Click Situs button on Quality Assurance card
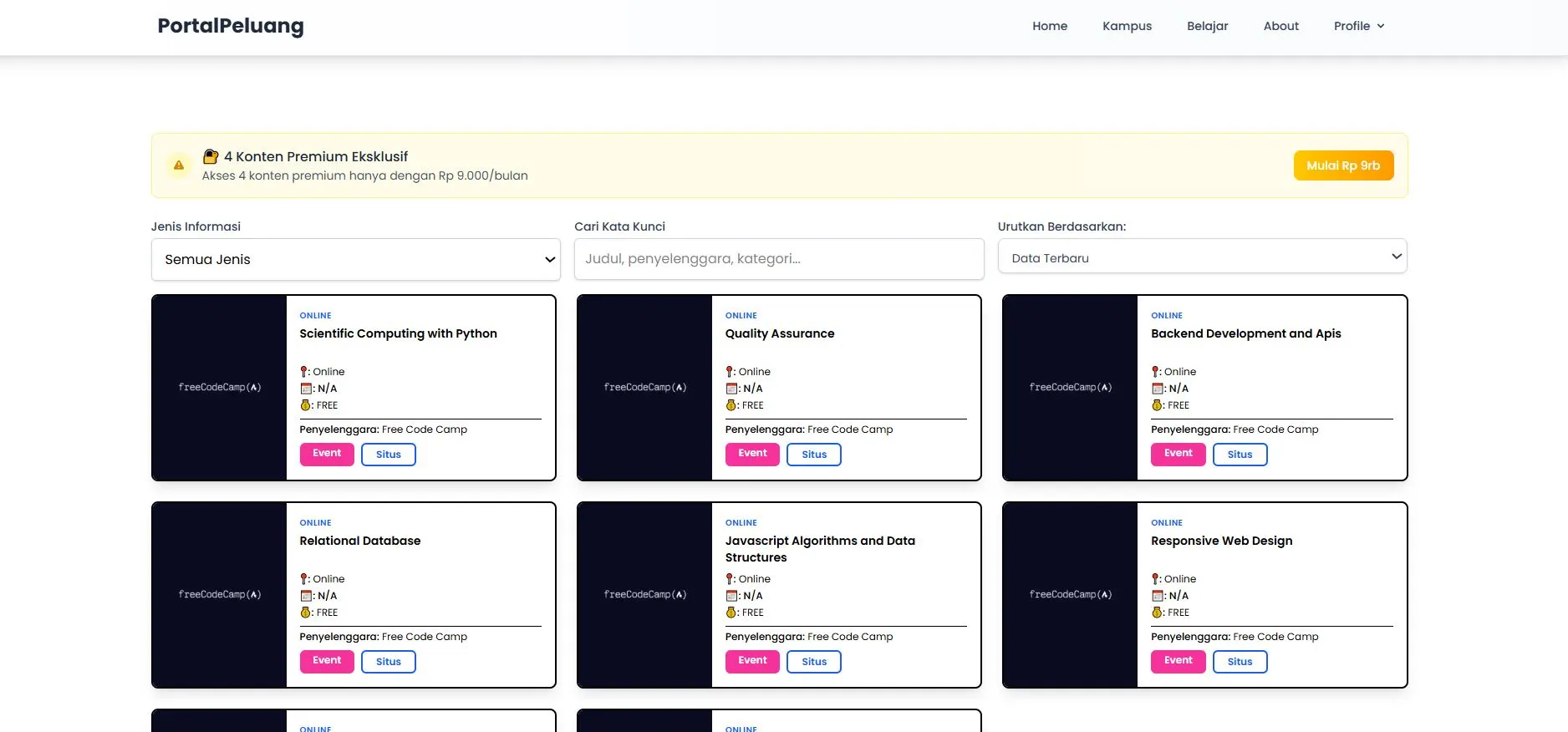 pos(814,455)
